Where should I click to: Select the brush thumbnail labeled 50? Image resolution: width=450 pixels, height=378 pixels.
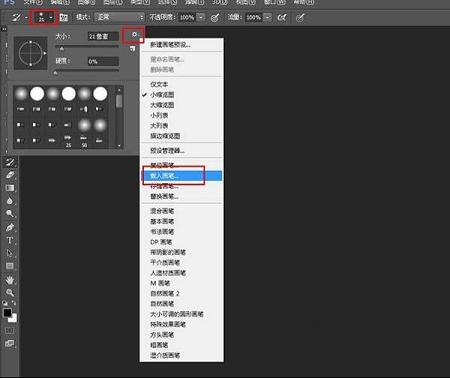pos(84,141)
